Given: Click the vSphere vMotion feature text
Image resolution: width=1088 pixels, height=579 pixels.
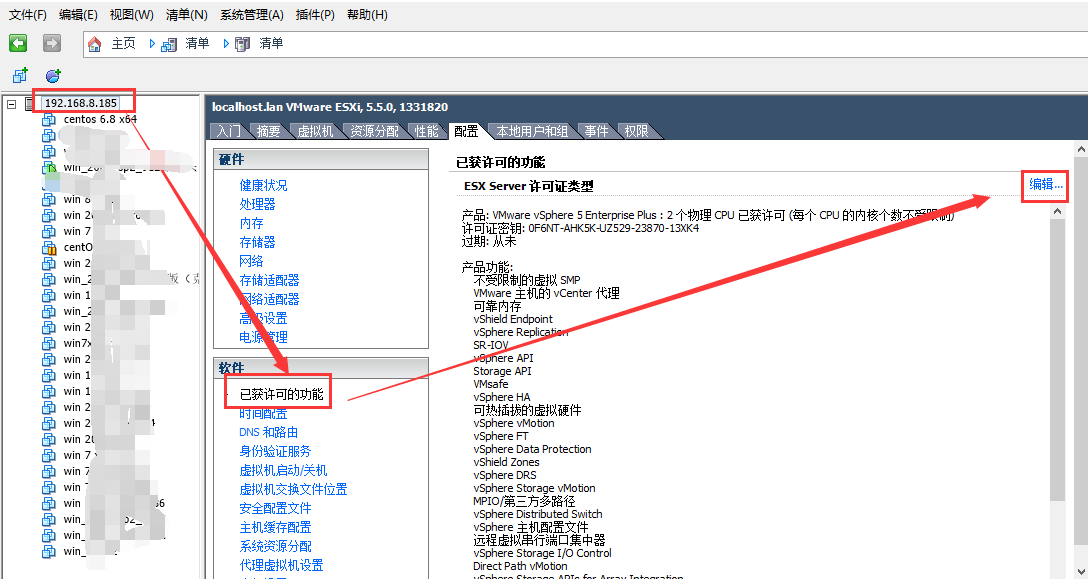Looking at the screenshot, I should coord(514,423).
